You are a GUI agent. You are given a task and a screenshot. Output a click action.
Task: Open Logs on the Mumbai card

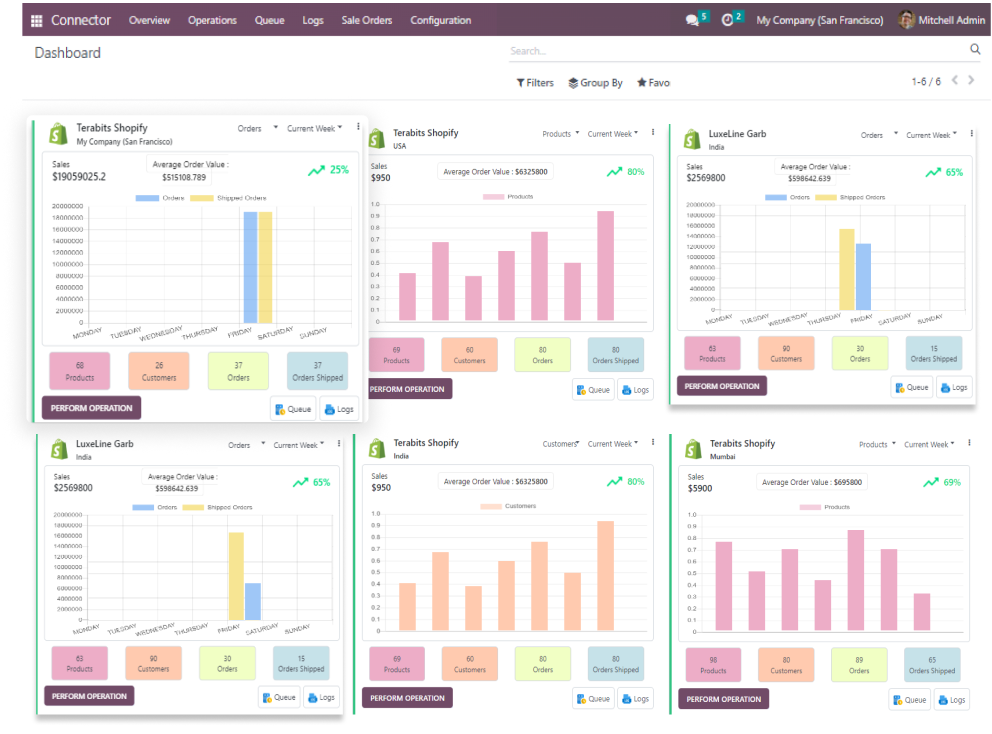pos(952,700)
